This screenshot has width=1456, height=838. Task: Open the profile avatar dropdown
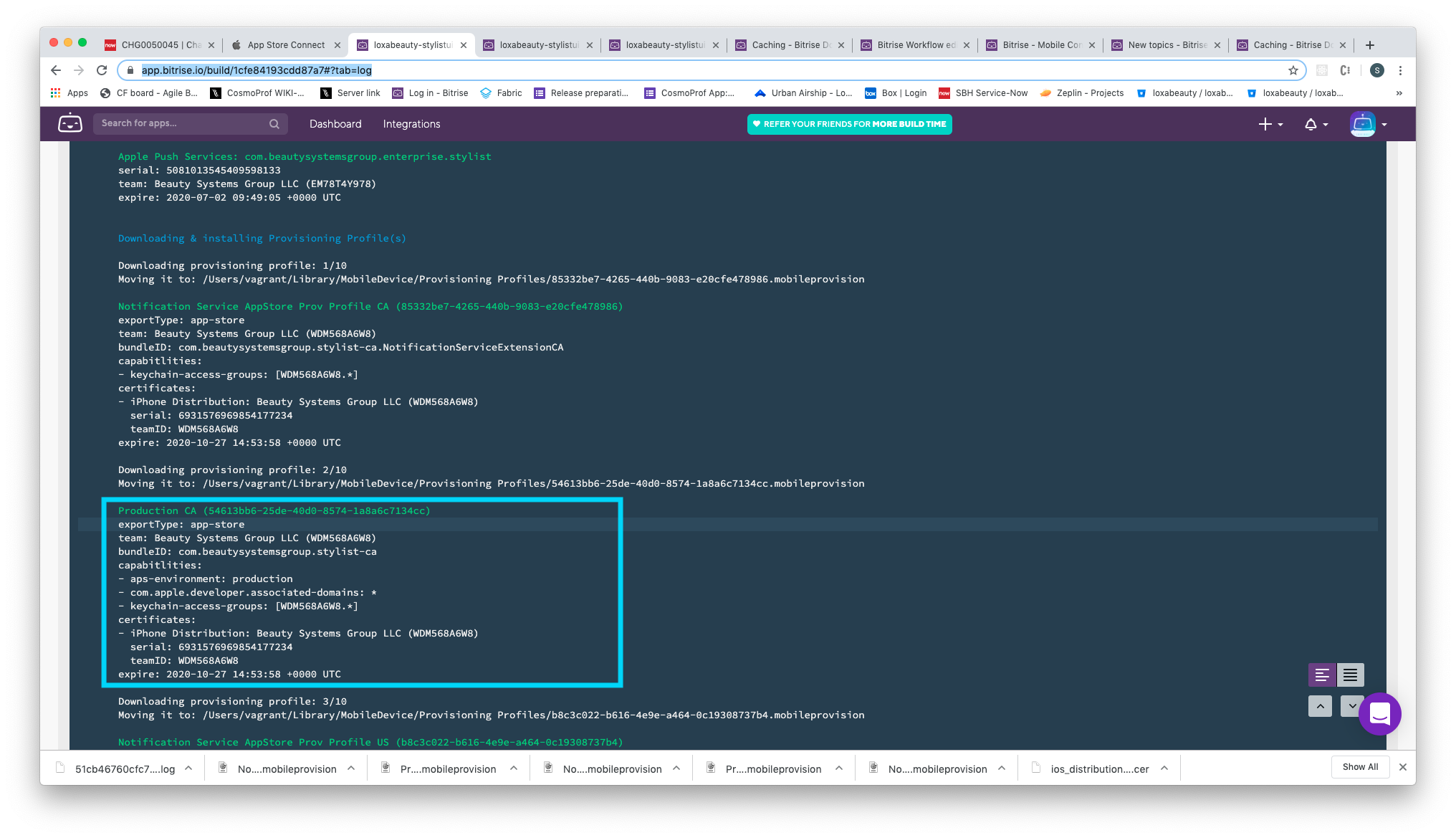click(x=1369, y=124)
